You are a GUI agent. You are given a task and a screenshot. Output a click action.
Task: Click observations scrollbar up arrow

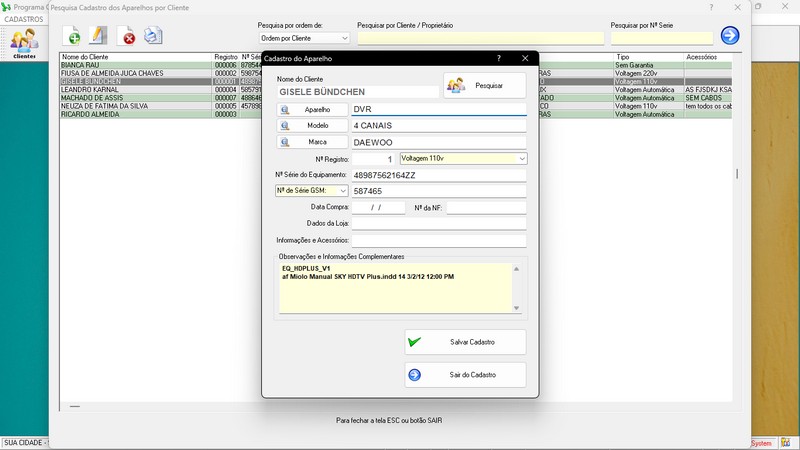click(516, 269)
